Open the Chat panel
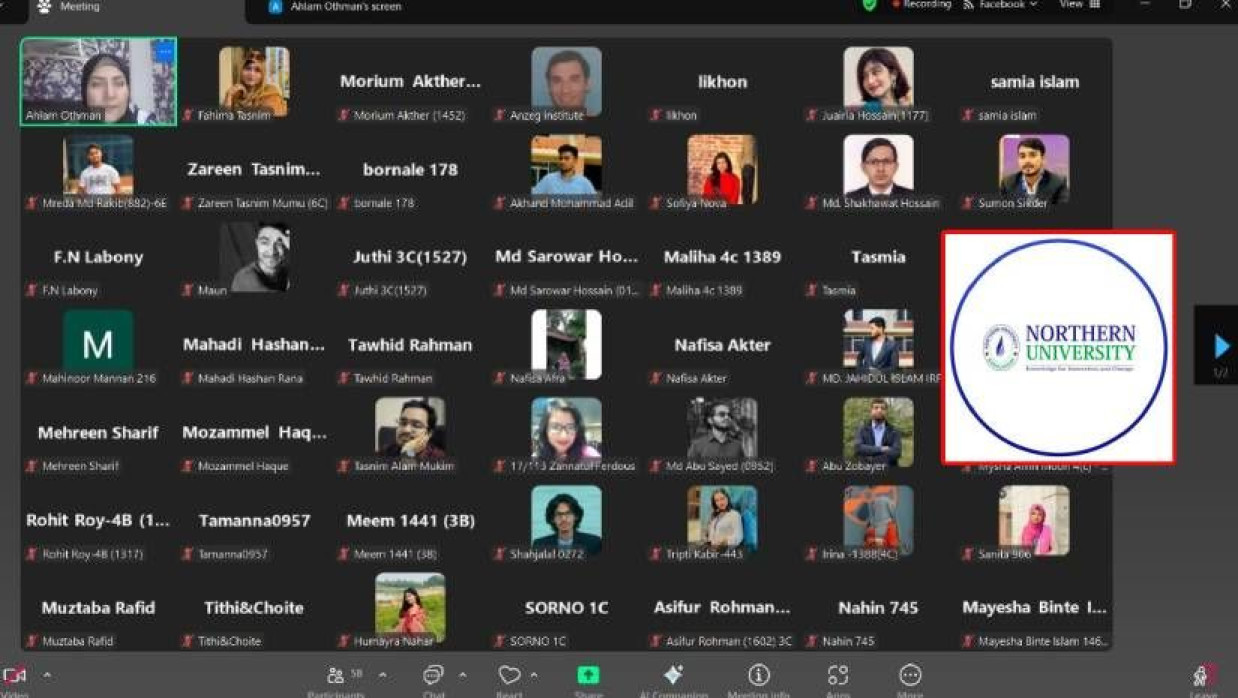The height and width of the screenshot is (698, 1238). pyautogui.click(x=433, y=677)
